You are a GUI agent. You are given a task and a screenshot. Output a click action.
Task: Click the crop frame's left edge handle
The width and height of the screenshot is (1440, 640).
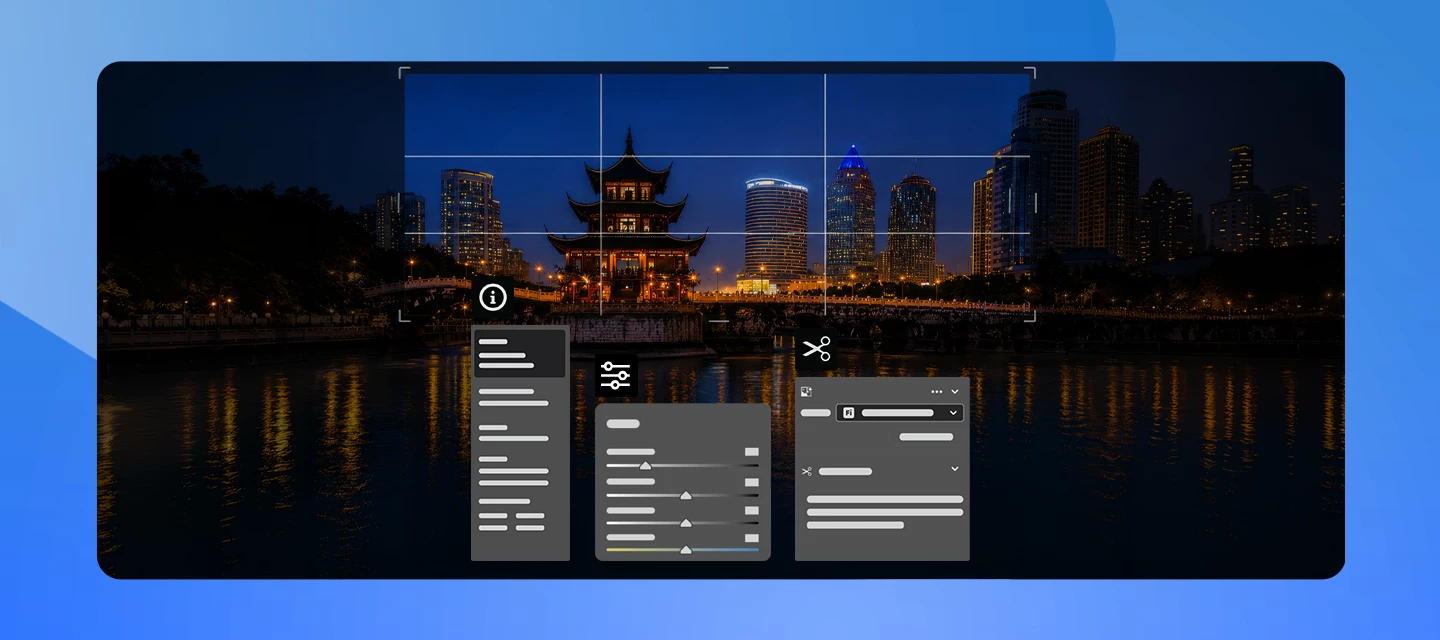point(401,202)
